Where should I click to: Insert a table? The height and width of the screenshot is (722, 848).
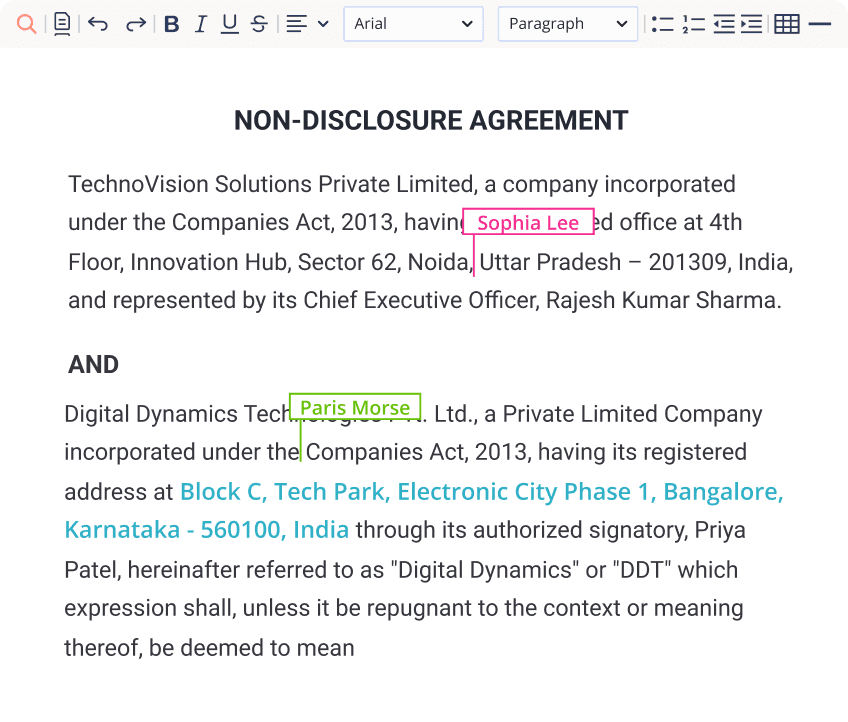pos(787,24)
